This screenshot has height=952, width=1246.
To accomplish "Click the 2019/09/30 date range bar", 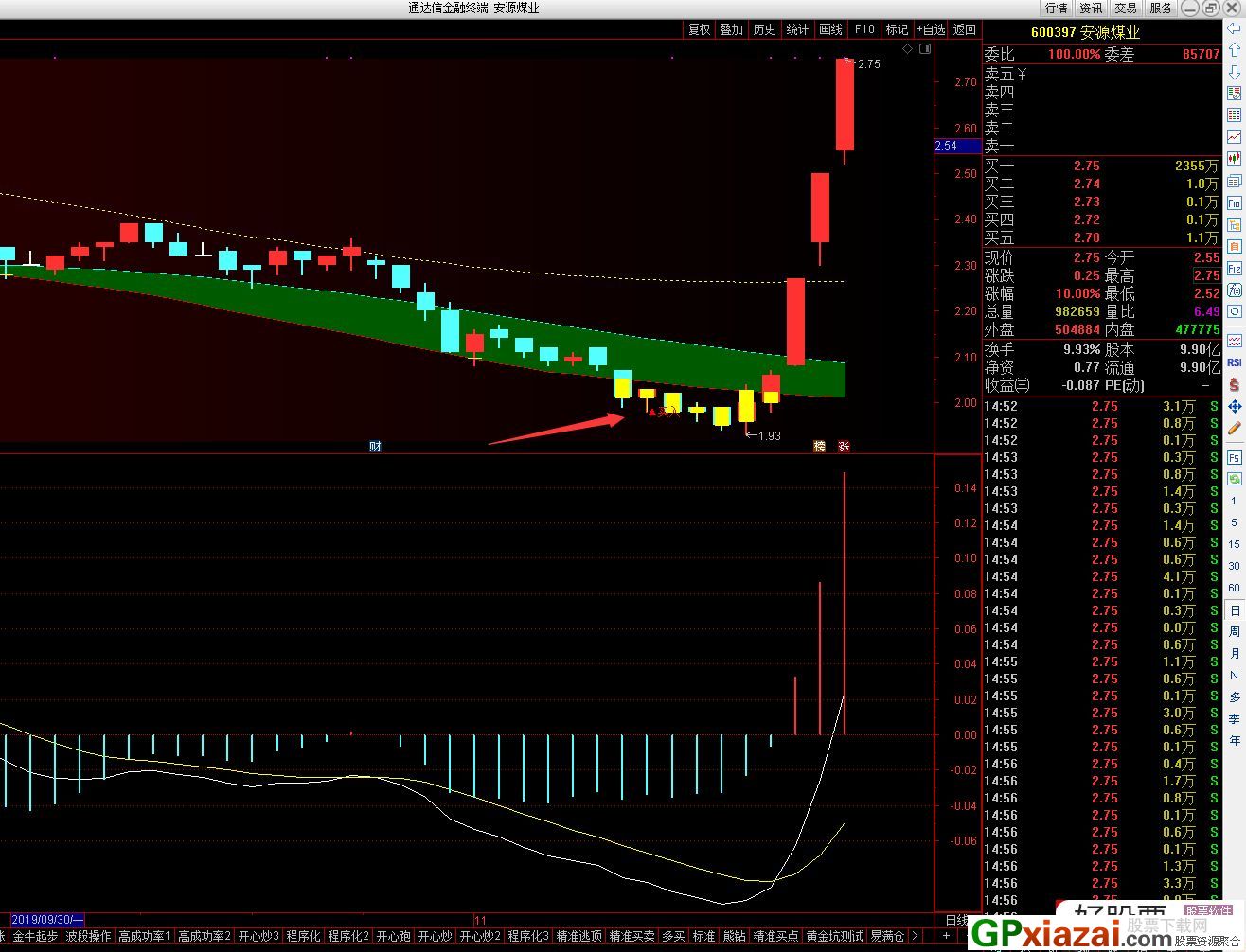I will 46,920.
